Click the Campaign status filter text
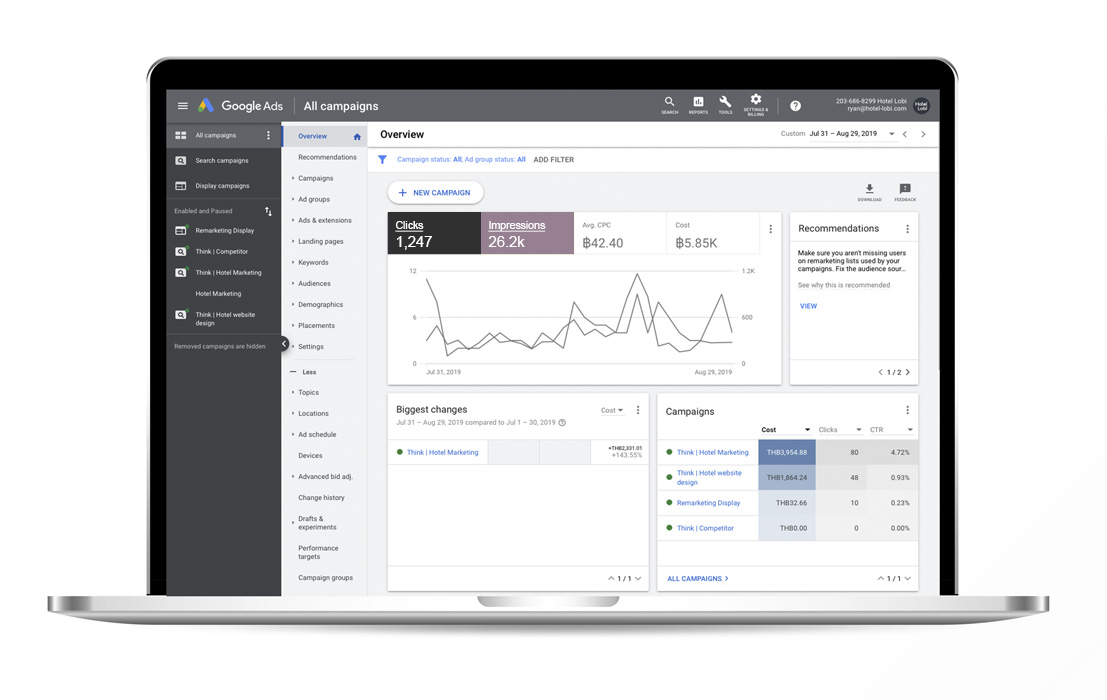 [x=461, y=159]
